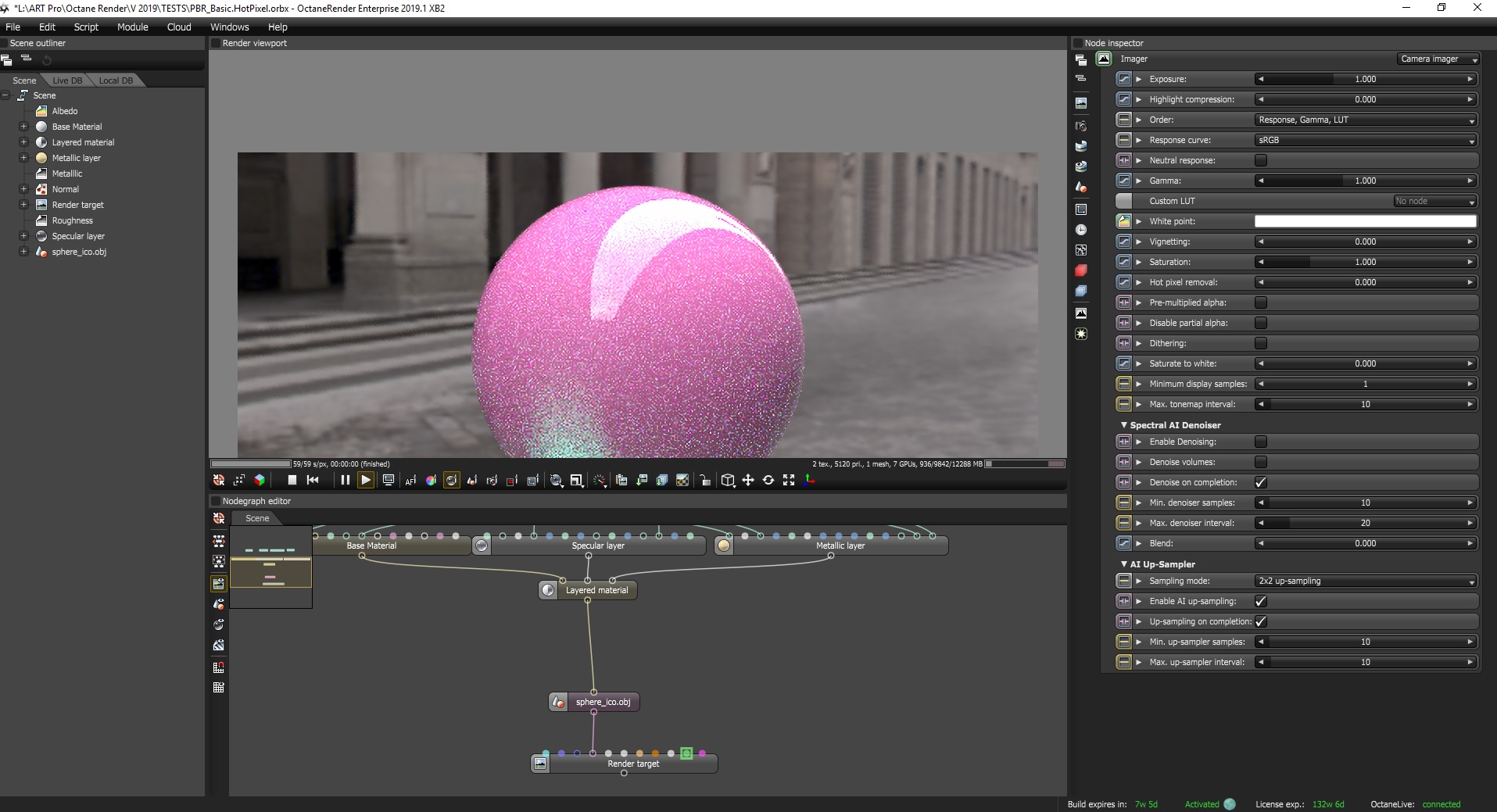Open the post processing starburst icon
Screen dimensions: 1497x812
click(1081, 334)
